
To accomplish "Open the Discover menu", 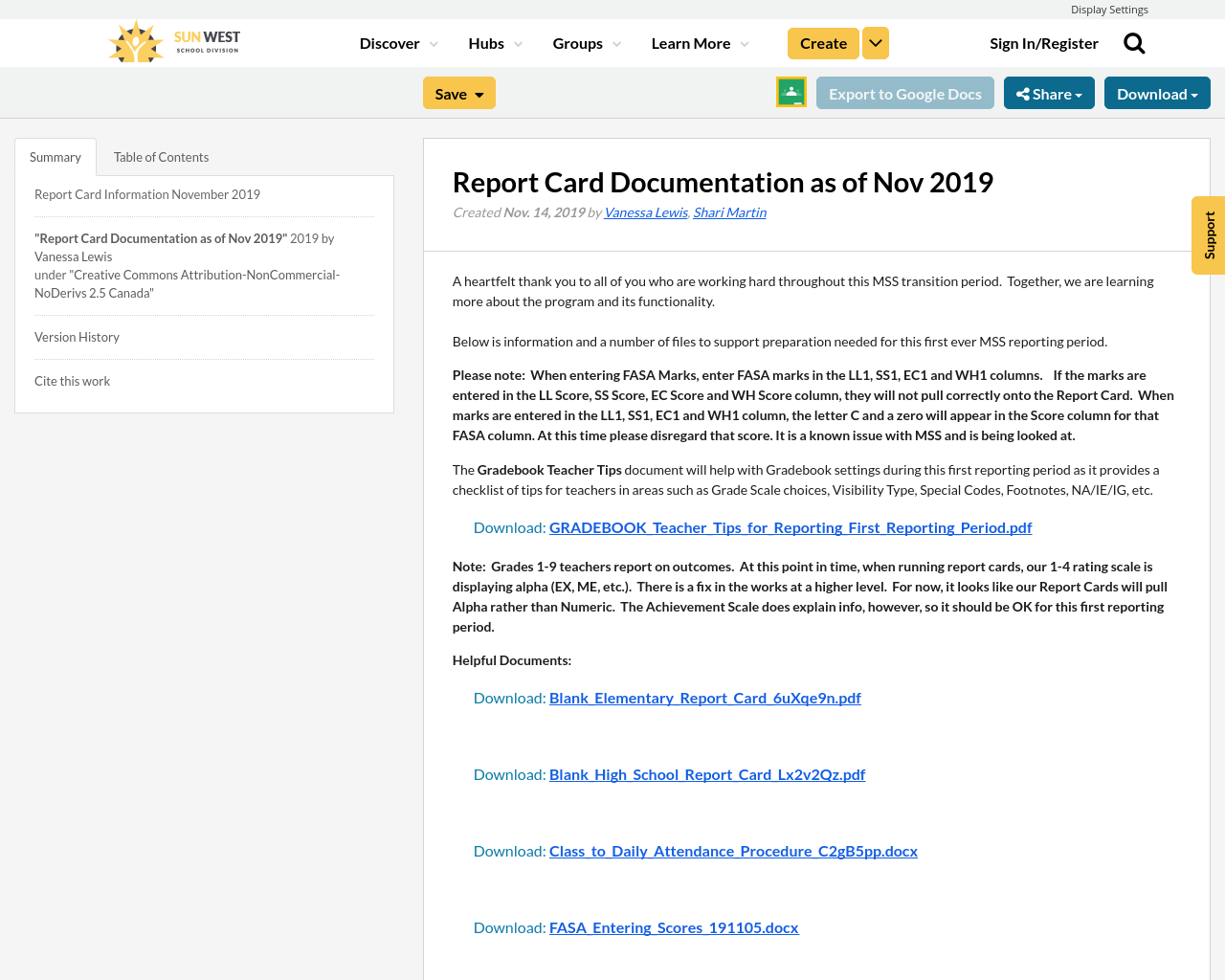I will [x=390, y=42].
